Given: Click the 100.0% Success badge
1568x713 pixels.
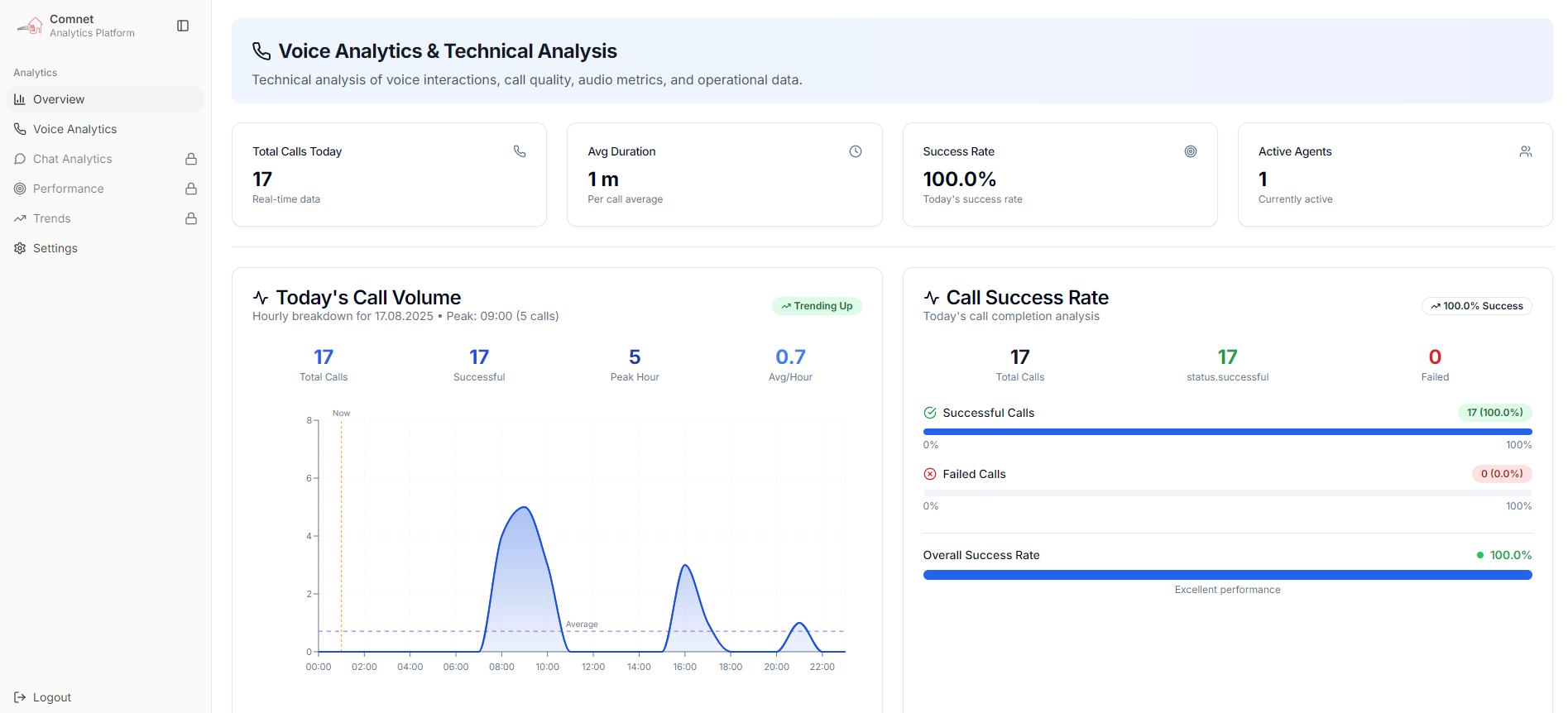Looking at the screenshot, I should [1477, 306].
